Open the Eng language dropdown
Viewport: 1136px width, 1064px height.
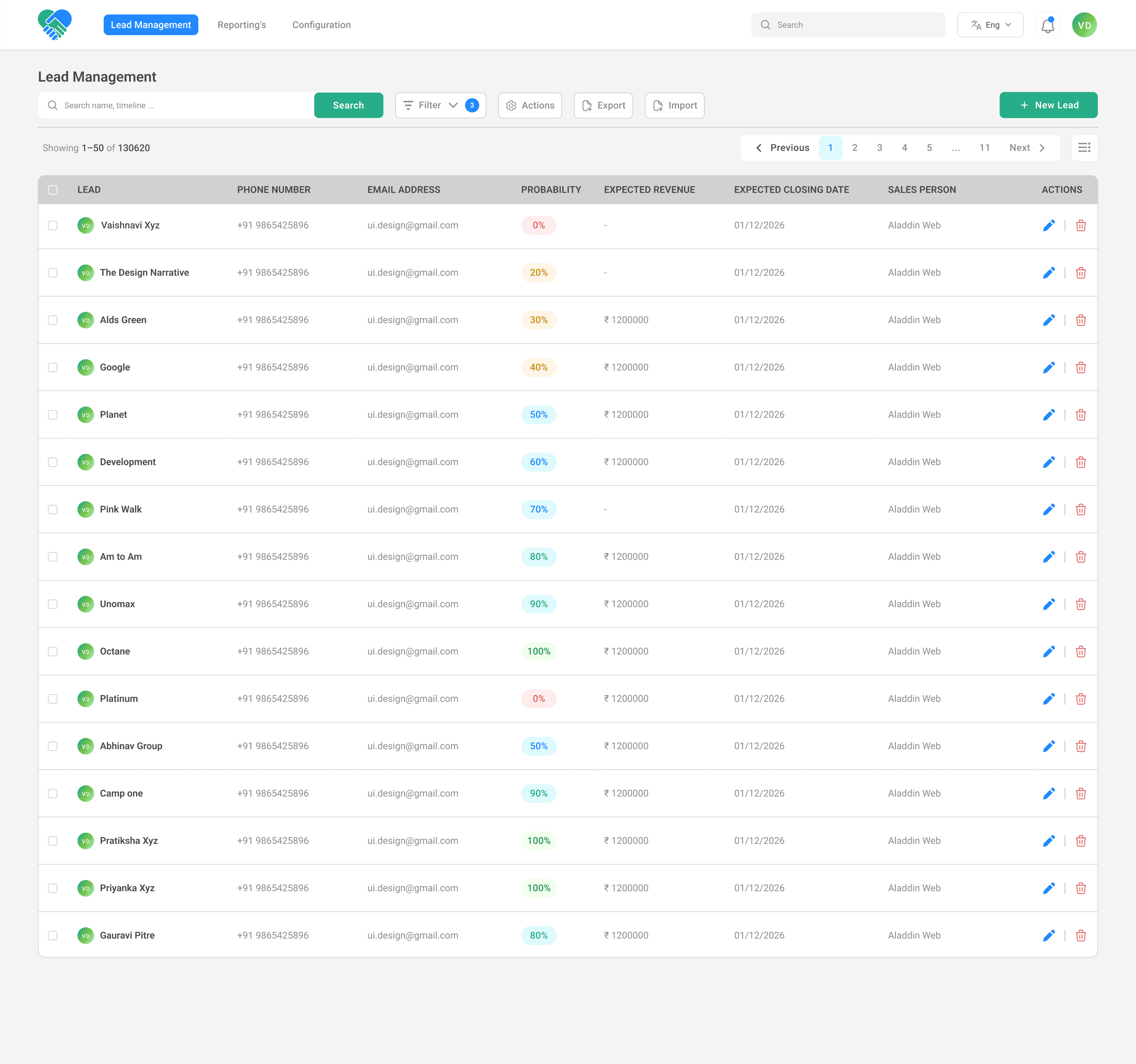pos(990,25)
